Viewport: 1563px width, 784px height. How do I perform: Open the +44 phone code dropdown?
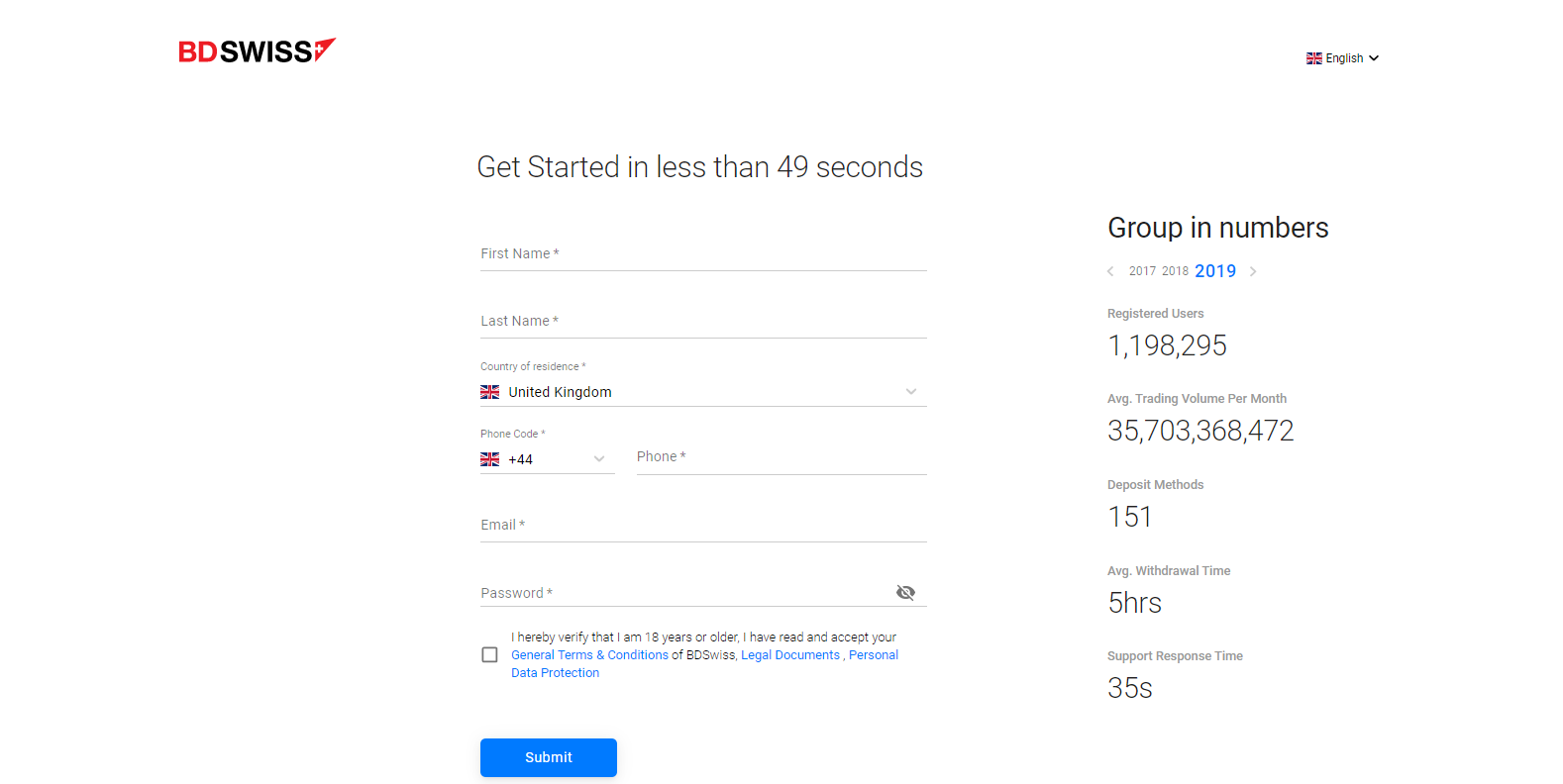tap(598, 459)
